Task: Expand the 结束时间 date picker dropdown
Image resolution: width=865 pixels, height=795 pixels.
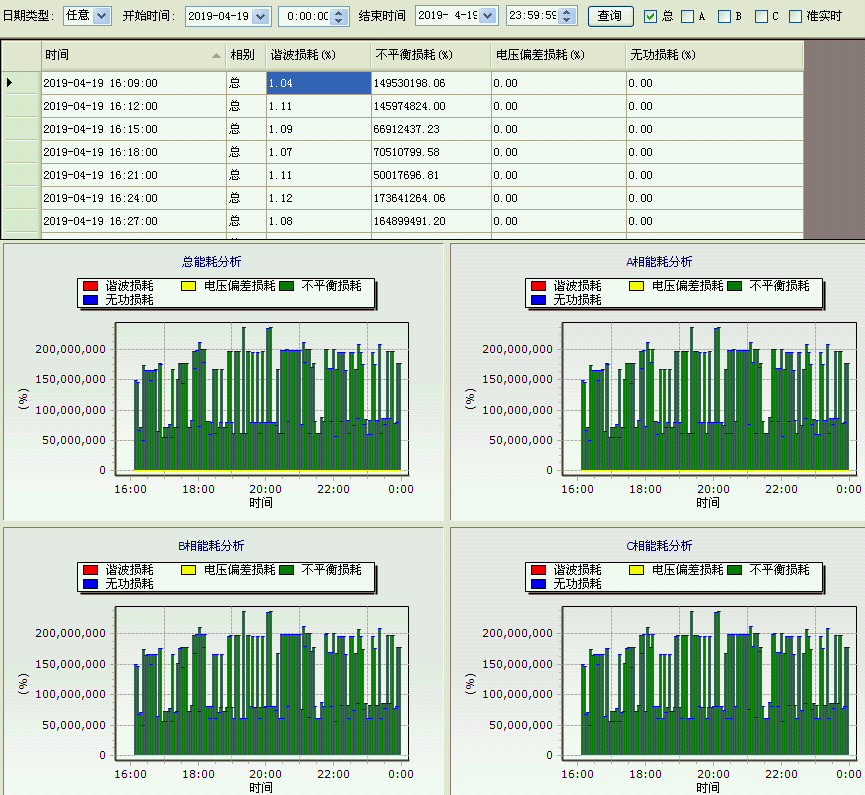Action: pos(487,16)
